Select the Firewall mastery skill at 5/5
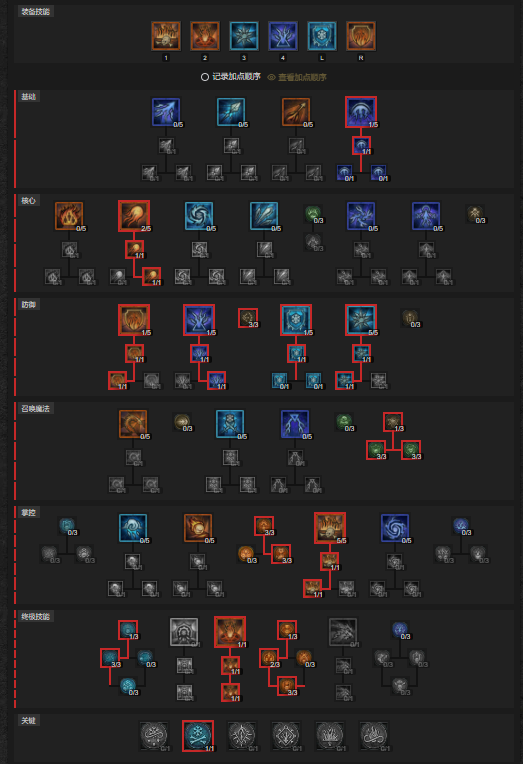The image size is (523, 764). (x=330, y=528)
